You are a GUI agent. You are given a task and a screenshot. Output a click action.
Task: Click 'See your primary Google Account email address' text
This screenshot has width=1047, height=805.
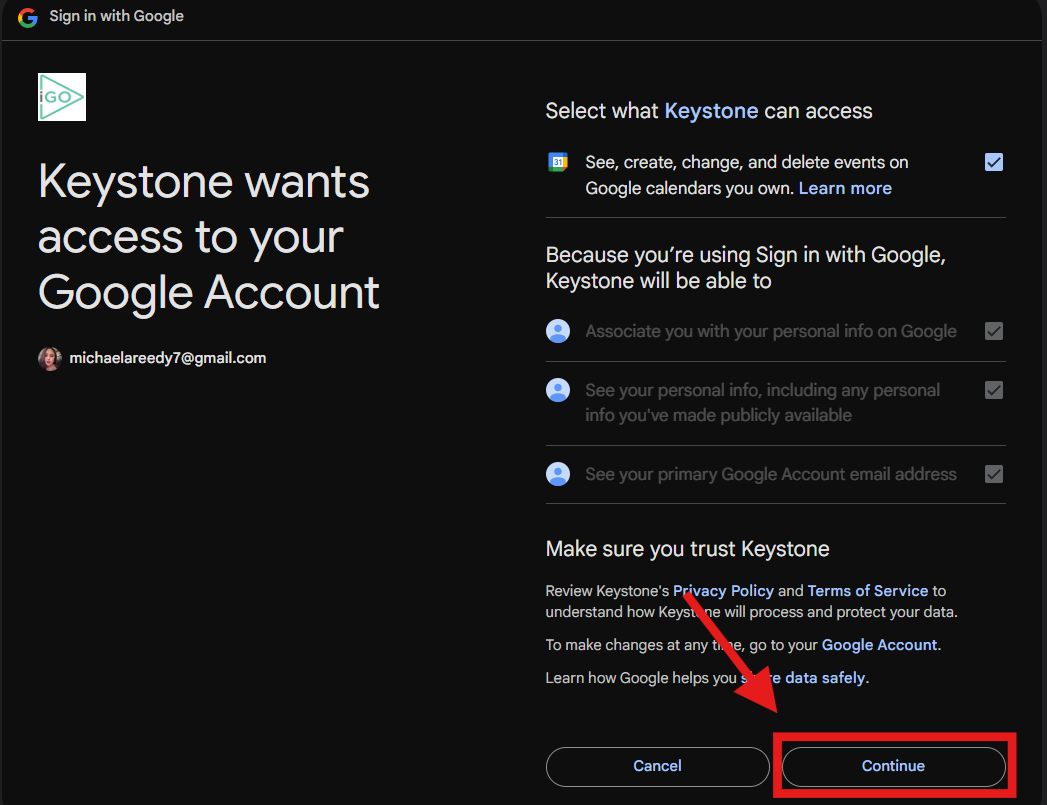[x=771, y=474]
